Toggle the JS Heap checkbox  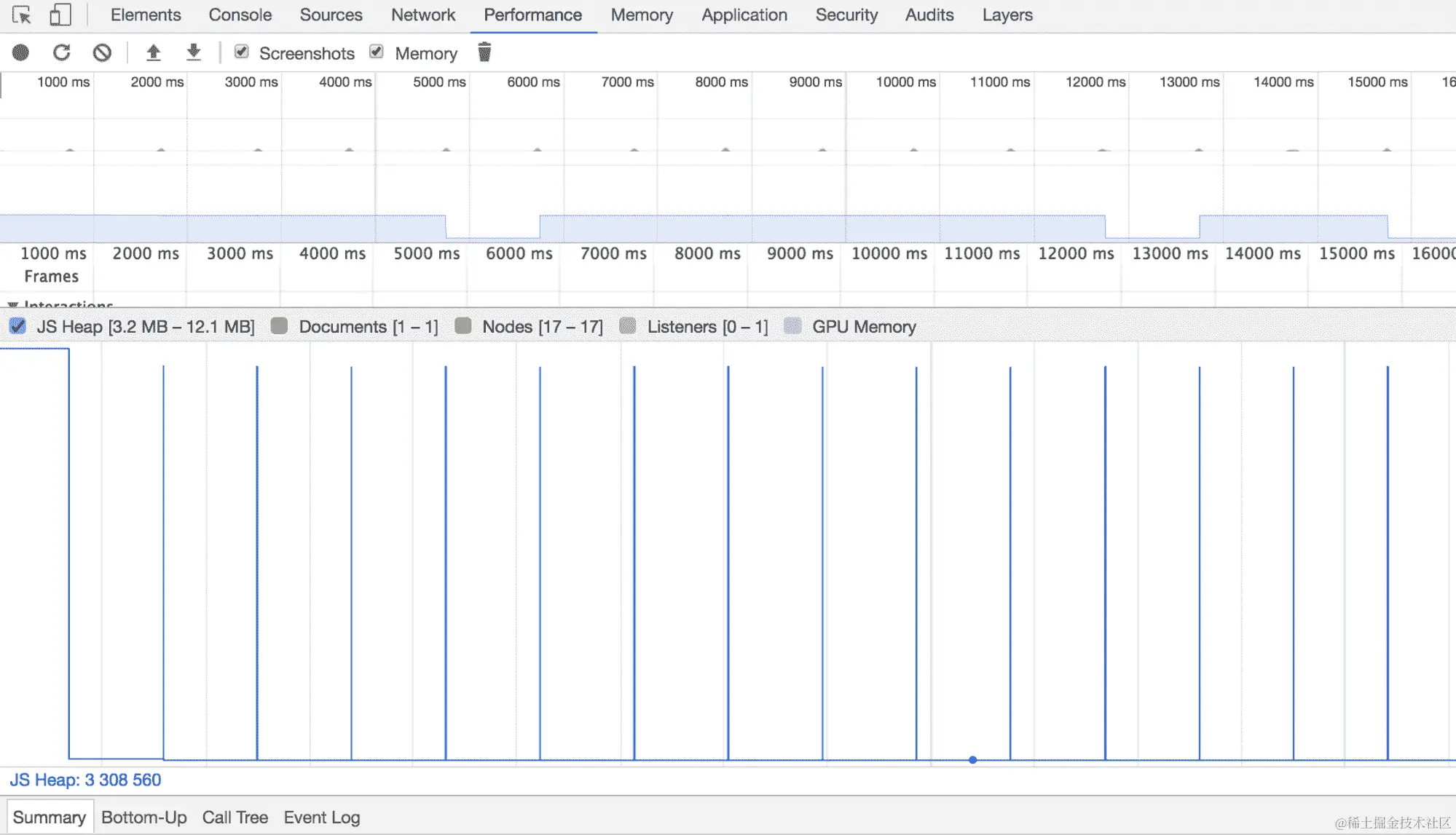(x=17, y=326)
